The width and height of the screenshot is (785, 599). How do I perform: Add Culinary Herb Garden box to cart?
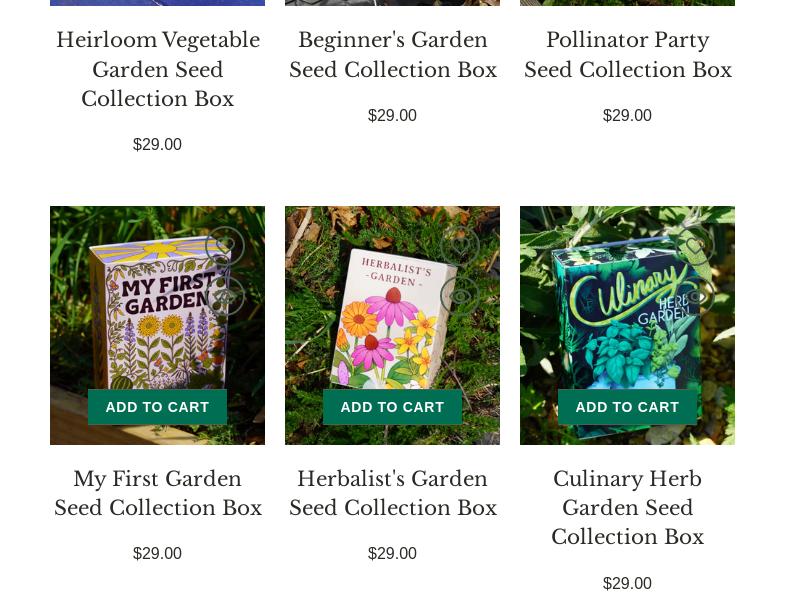[627, 407]
